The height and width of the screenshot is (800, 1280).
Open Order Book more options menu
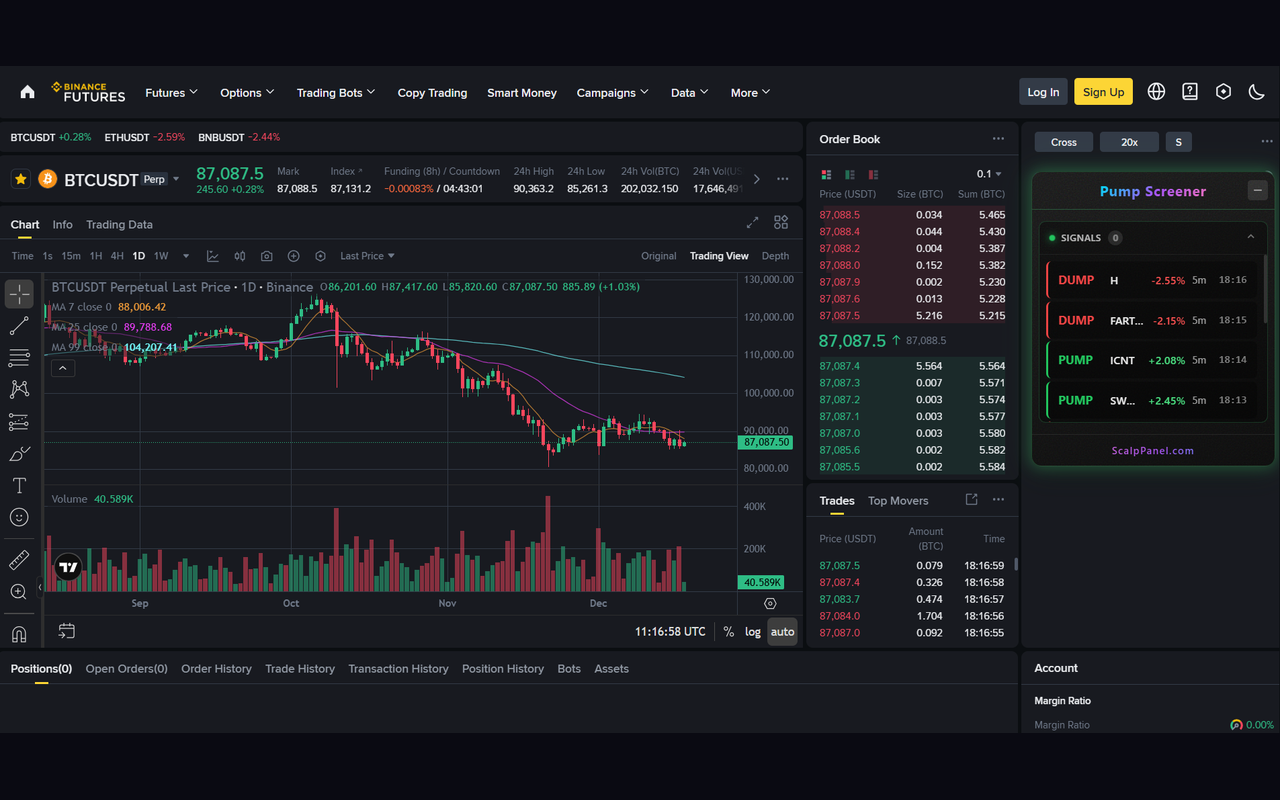click(x=998, y=139)
